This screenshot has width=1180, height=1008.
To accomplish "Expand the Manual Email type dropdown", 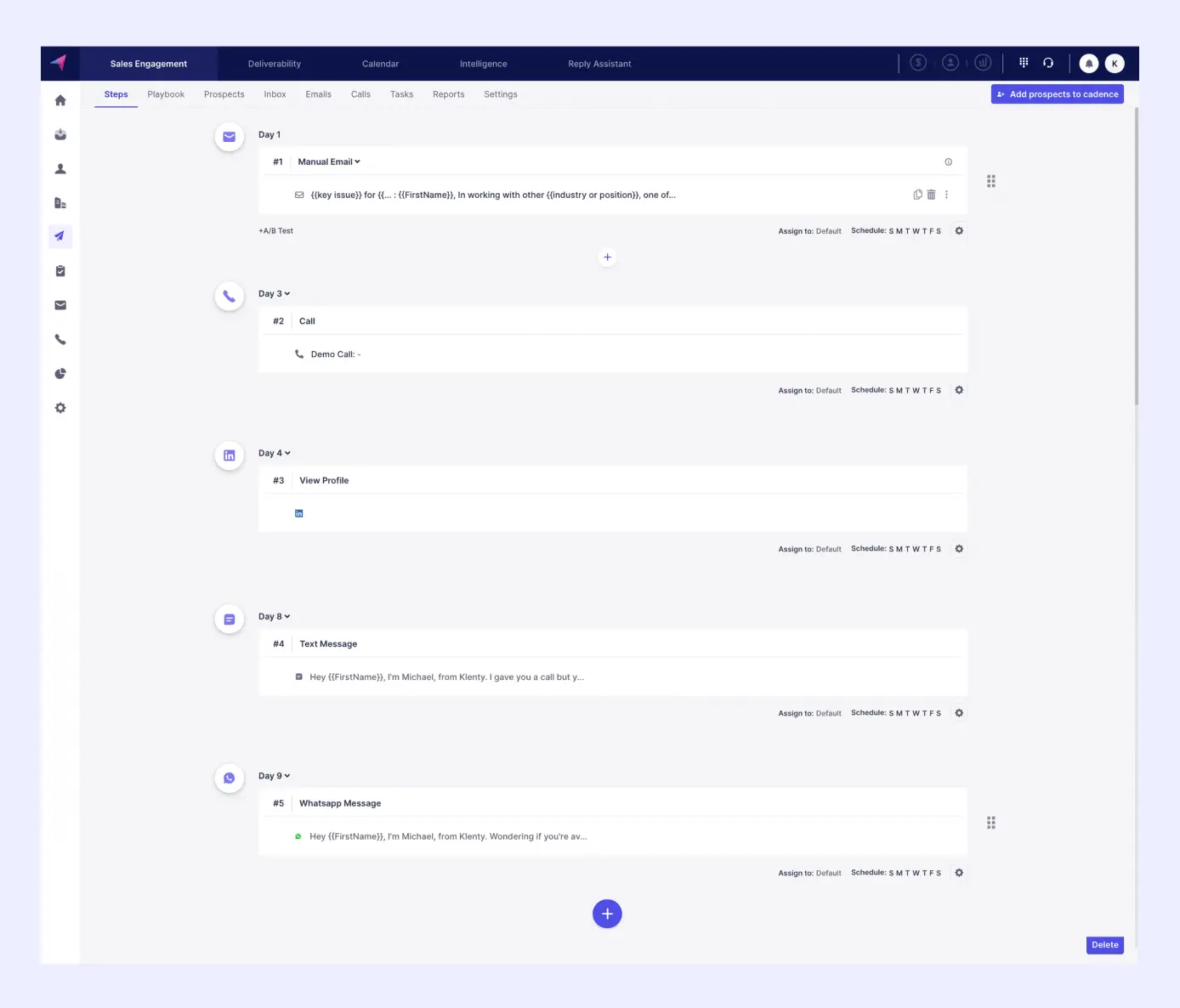I will click(x=329, y=161).
